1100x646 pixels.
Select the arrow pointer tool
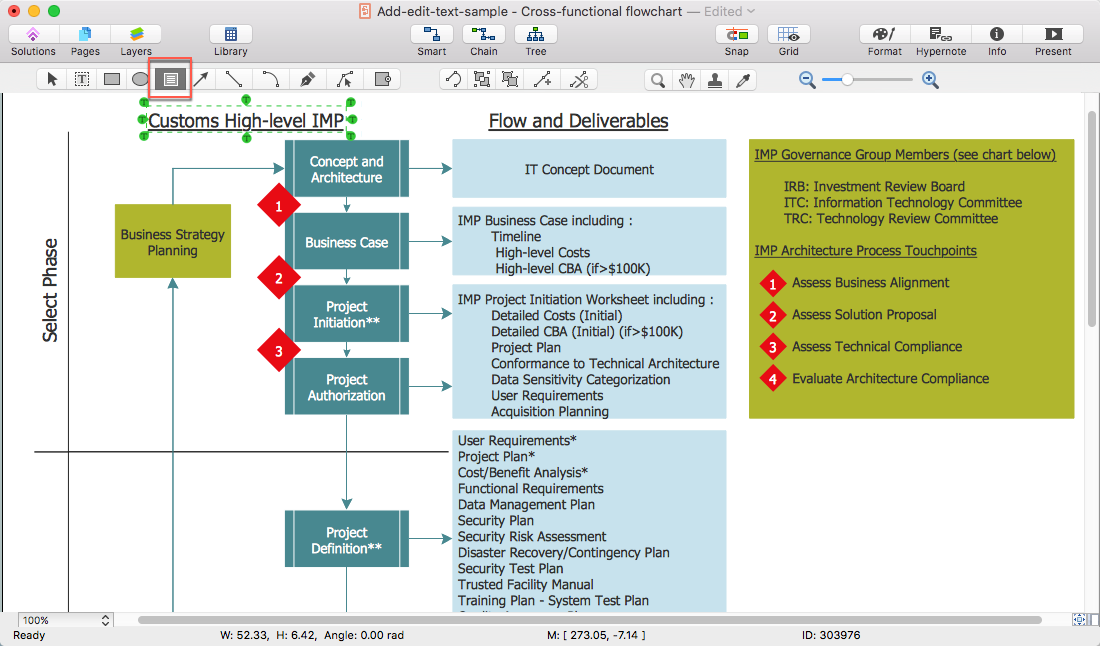tap(52, 79)
